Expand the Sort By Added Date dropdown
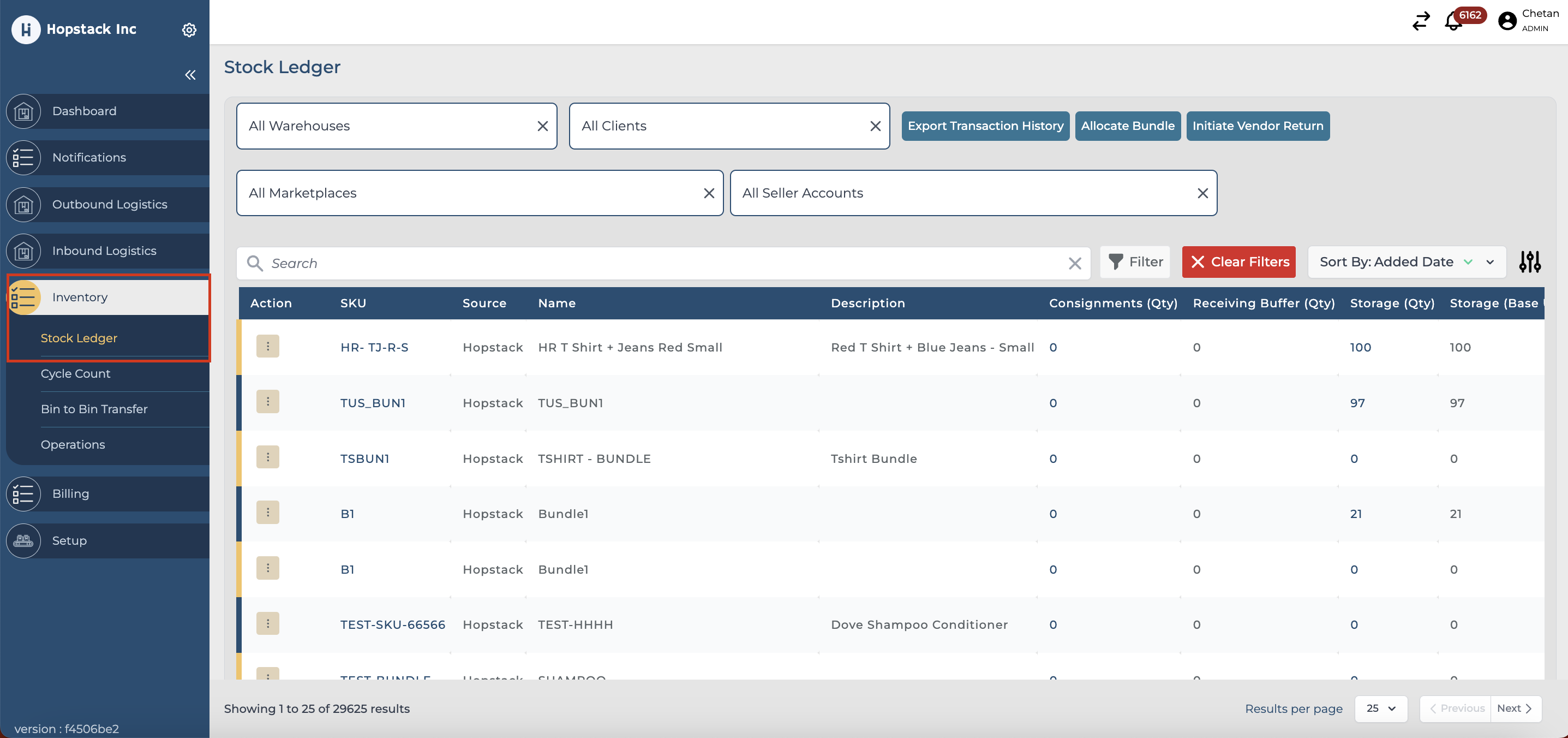 [x=1489, y=262]
